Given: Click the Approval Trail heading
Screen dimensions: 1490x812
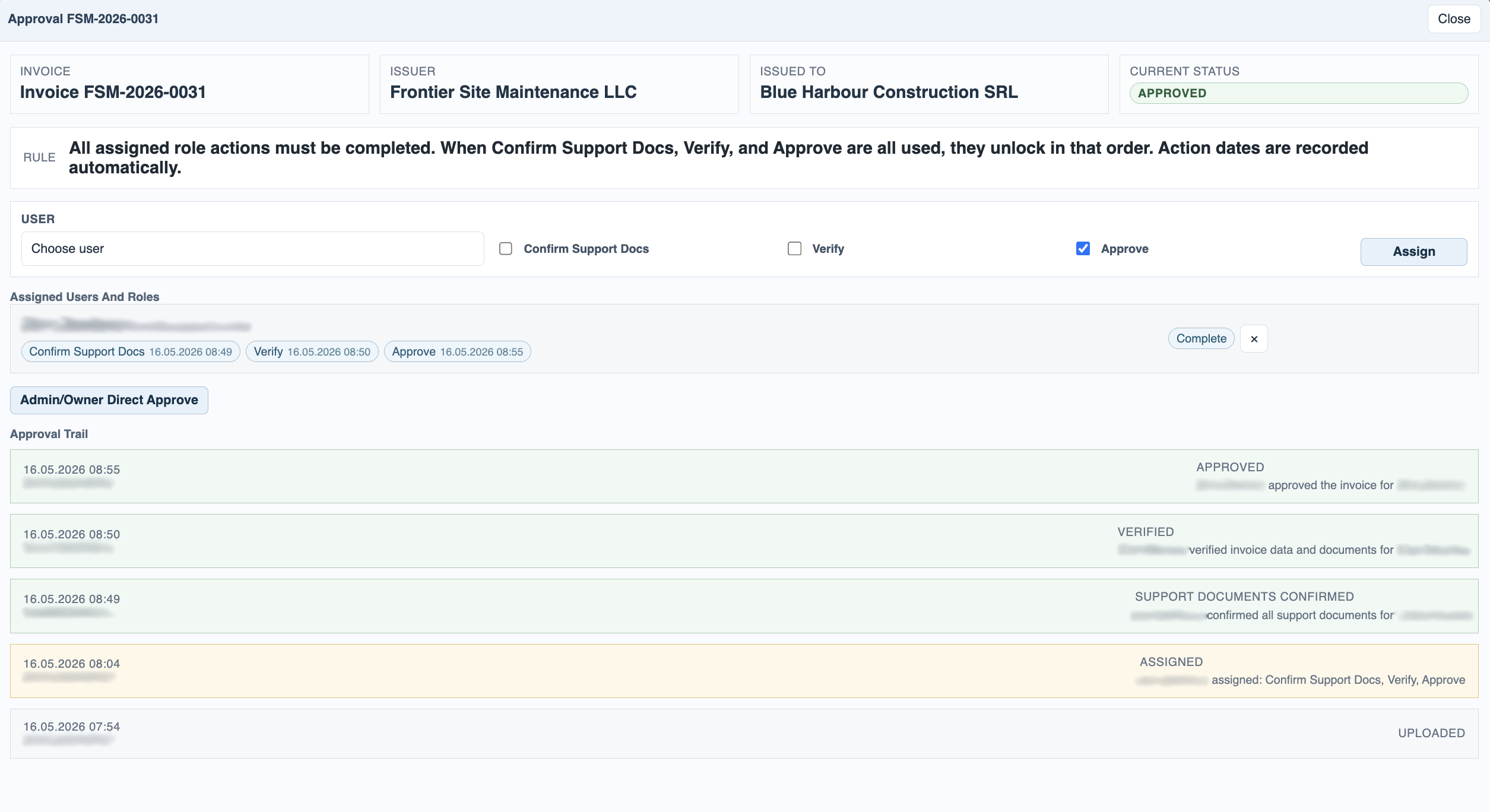Looking at the screenshot, I should pyautogui.click(x=49, y=434).
